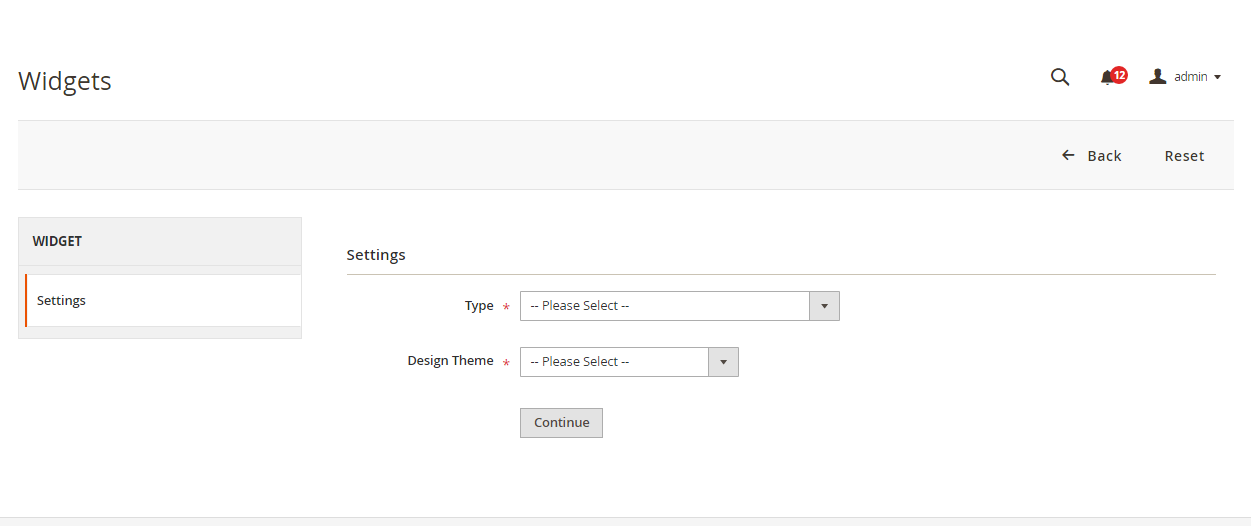Click the left arrow icon beside Back
Viewport: 1251px width, 526px height.
pyautogui.click(x=1068, y=156)
